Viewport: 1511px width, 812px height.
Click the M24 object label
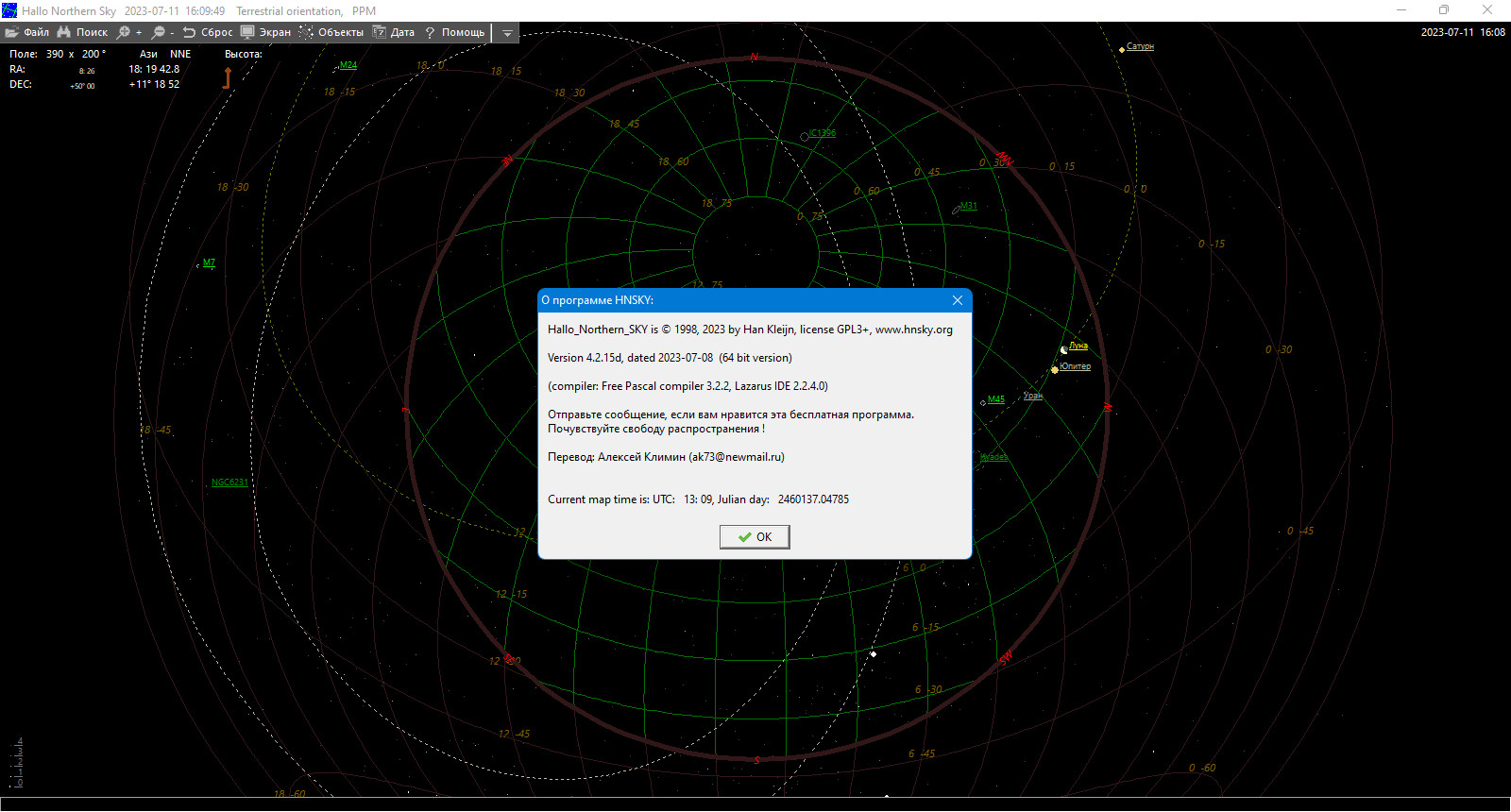point(348,65)
